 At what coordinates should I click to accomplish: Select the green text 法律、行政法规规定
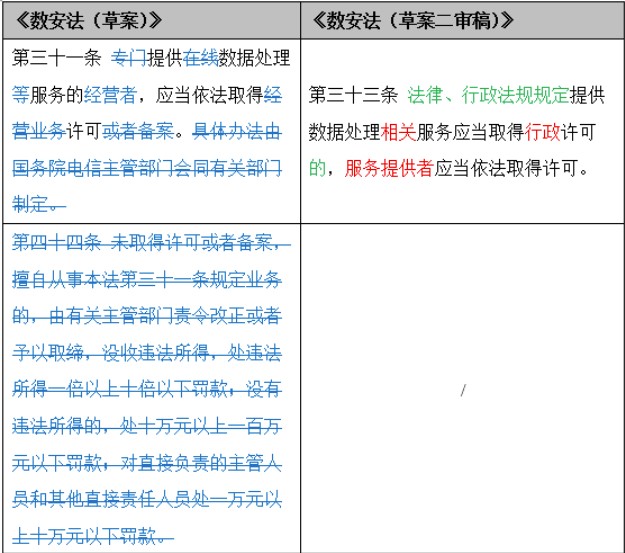(x=487, y=95)
